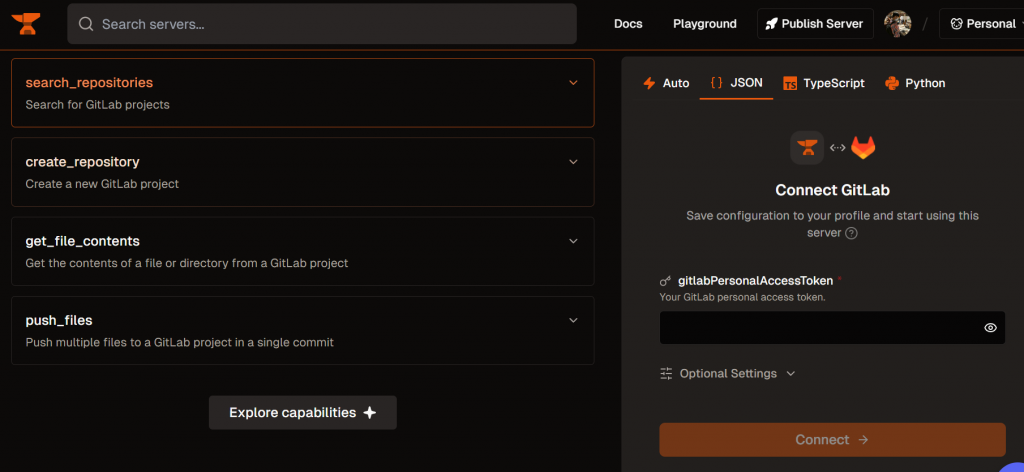Switch to the Python tab
This screenshot has width=1024, height=472.
[x=914, y=83]
